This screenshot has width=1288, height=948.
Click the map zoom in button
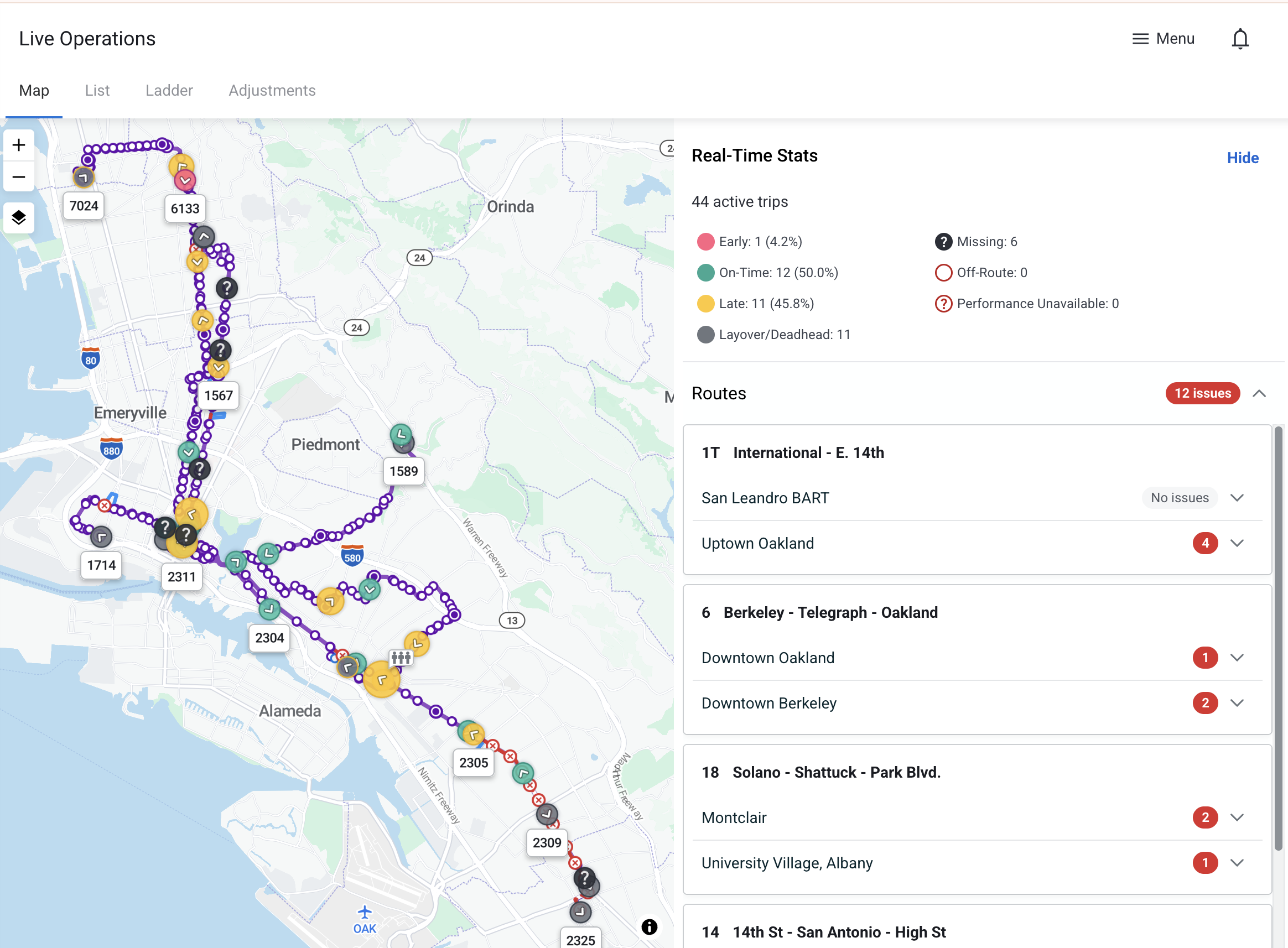pos(19,144)
